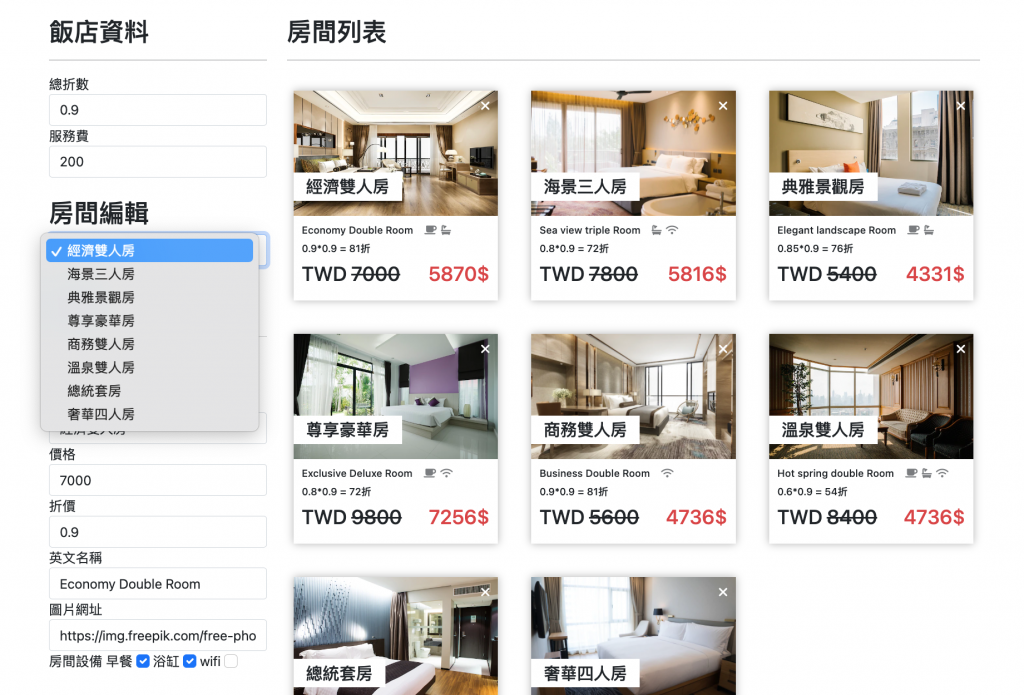Enable the wifi checkbox in room editor
This screenshot has height=695, width=1024.
[x=231, y=661]
